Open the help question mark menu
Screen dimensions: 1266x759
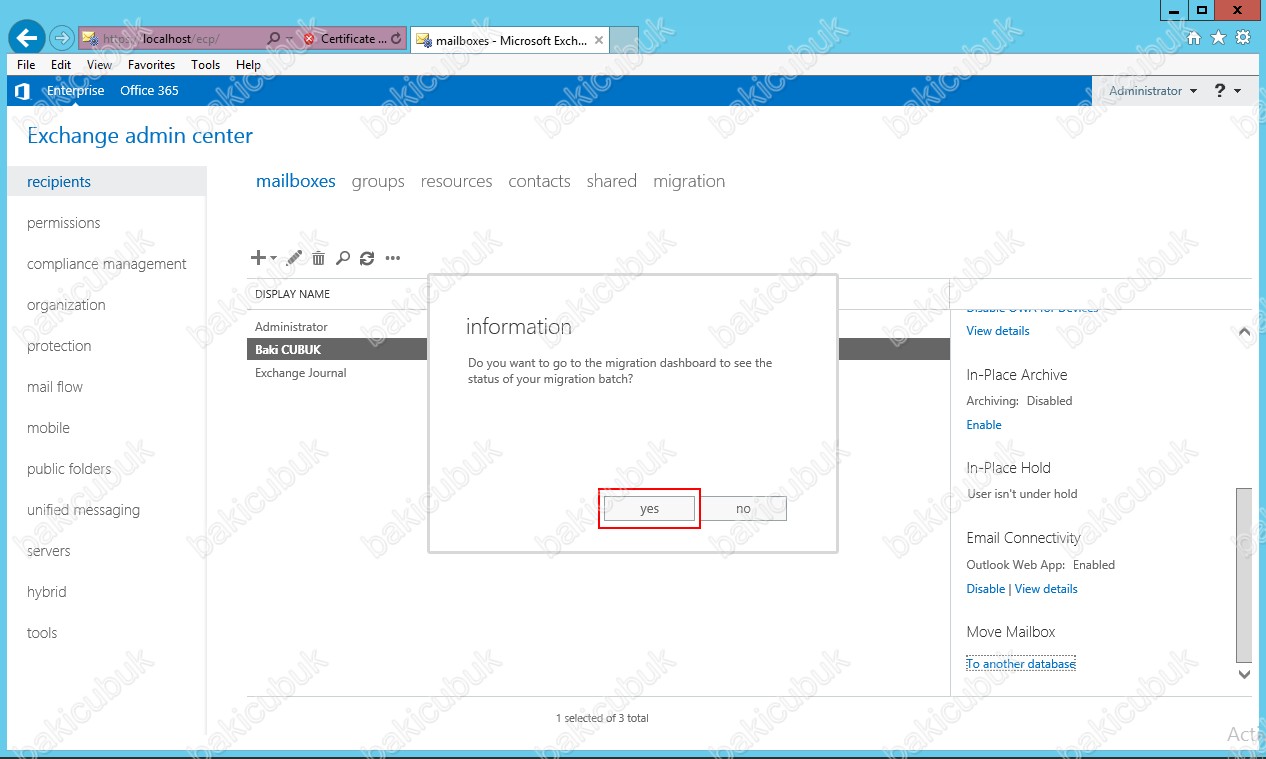1227,91
